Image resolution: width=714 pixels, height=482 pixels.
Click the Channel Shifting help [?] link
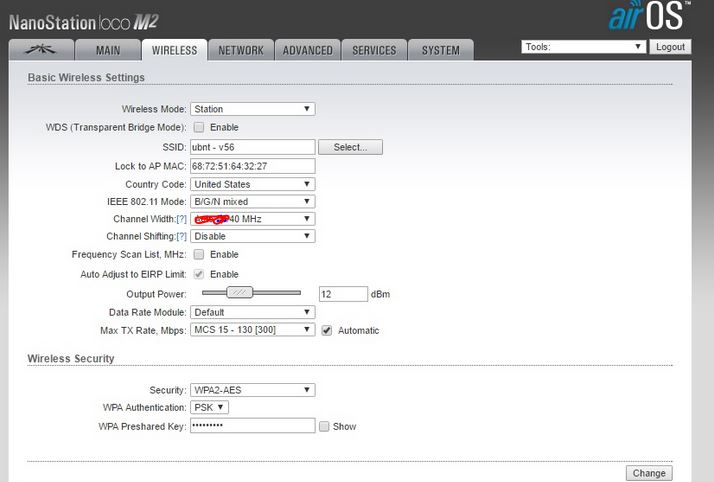(181, 236)
